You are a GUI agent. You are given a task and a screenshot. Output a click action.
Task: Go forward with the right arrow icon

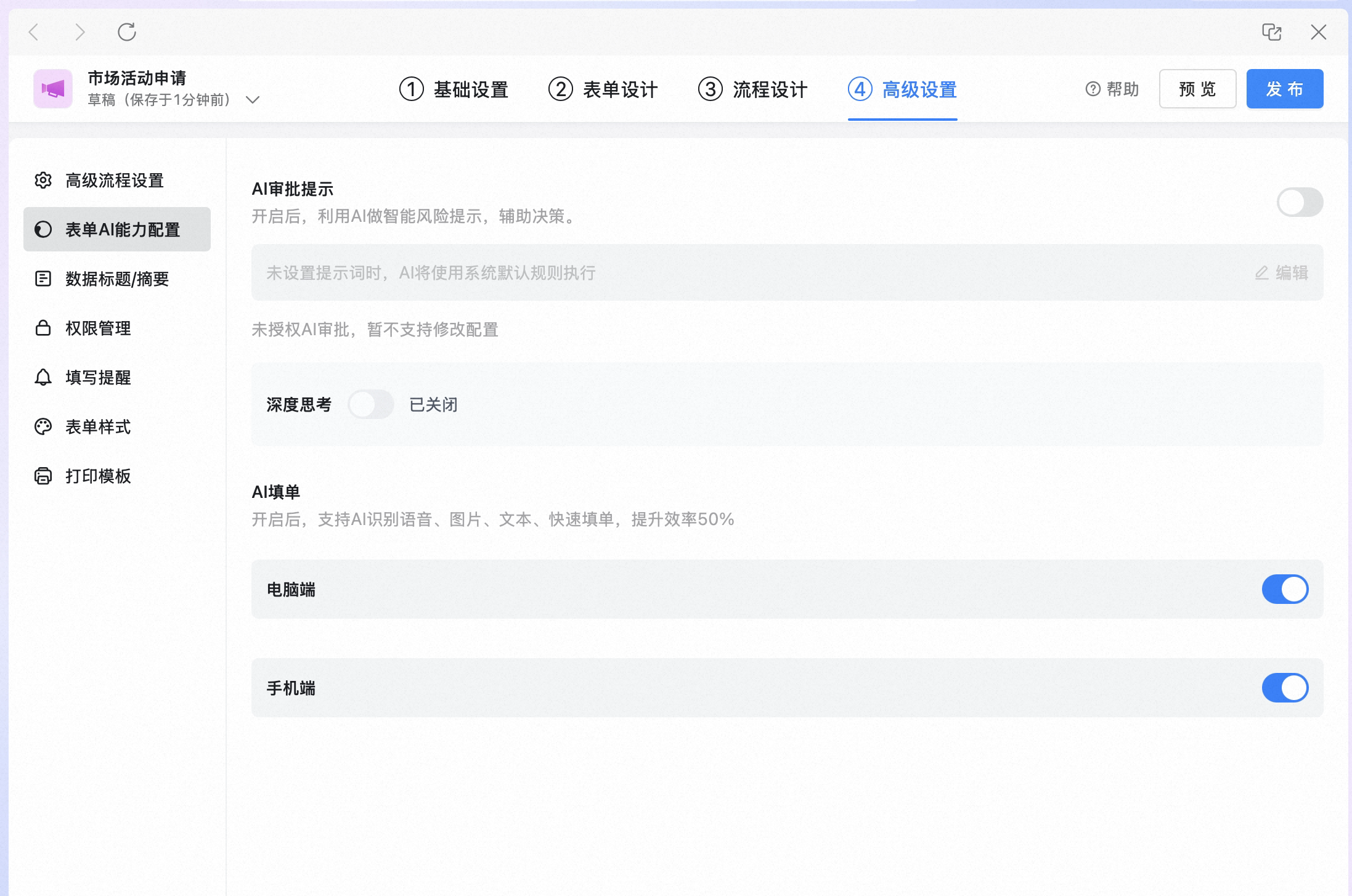click(79, 32)
